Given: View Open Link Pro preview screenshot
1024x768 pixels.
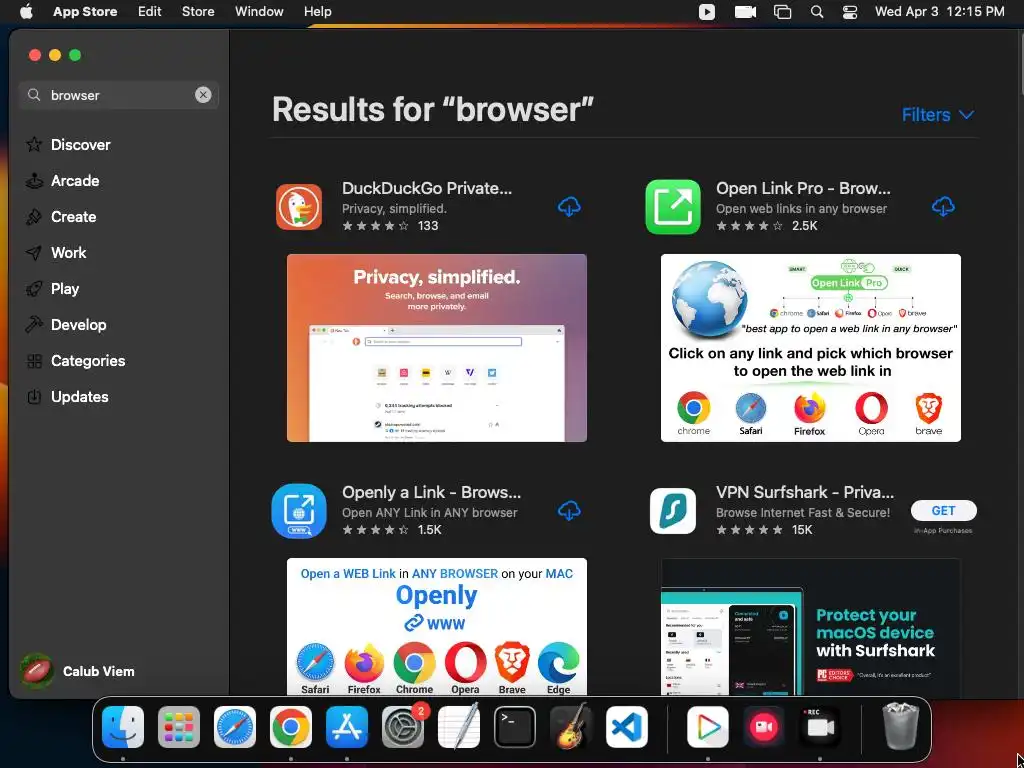Looking at the screenshot, I should [810, 347].
